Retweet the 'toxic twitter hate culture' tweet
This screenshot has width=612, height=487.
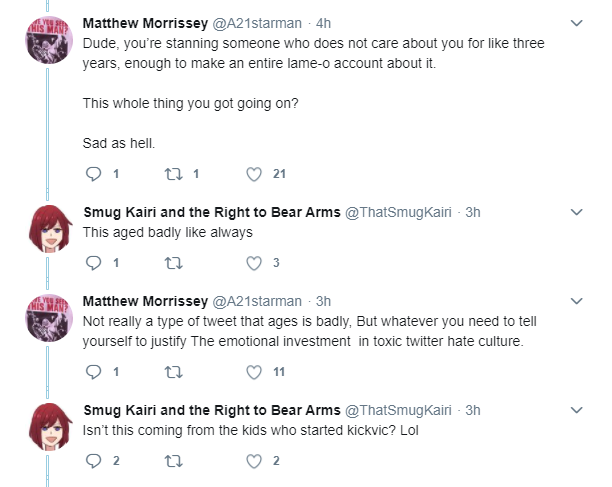173,372
